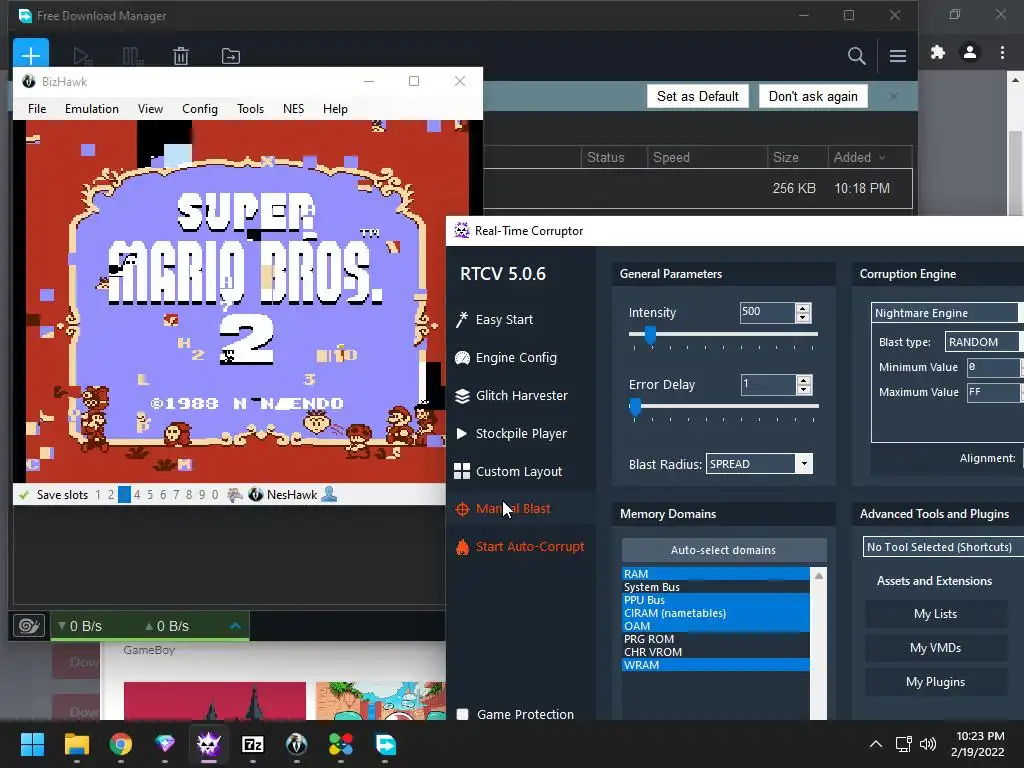
Task: Click the pause downloads icon in Free Download Manager
Action: 133,56
